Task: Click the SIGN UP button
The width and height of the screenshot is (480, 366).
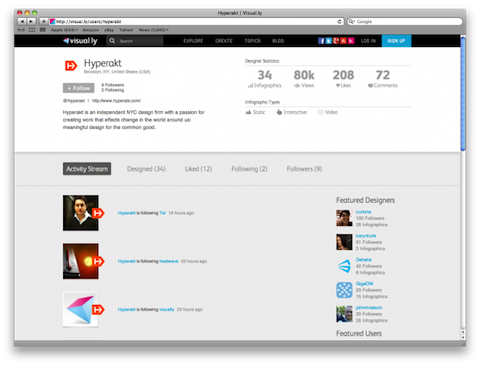Action: click(396, 41)
